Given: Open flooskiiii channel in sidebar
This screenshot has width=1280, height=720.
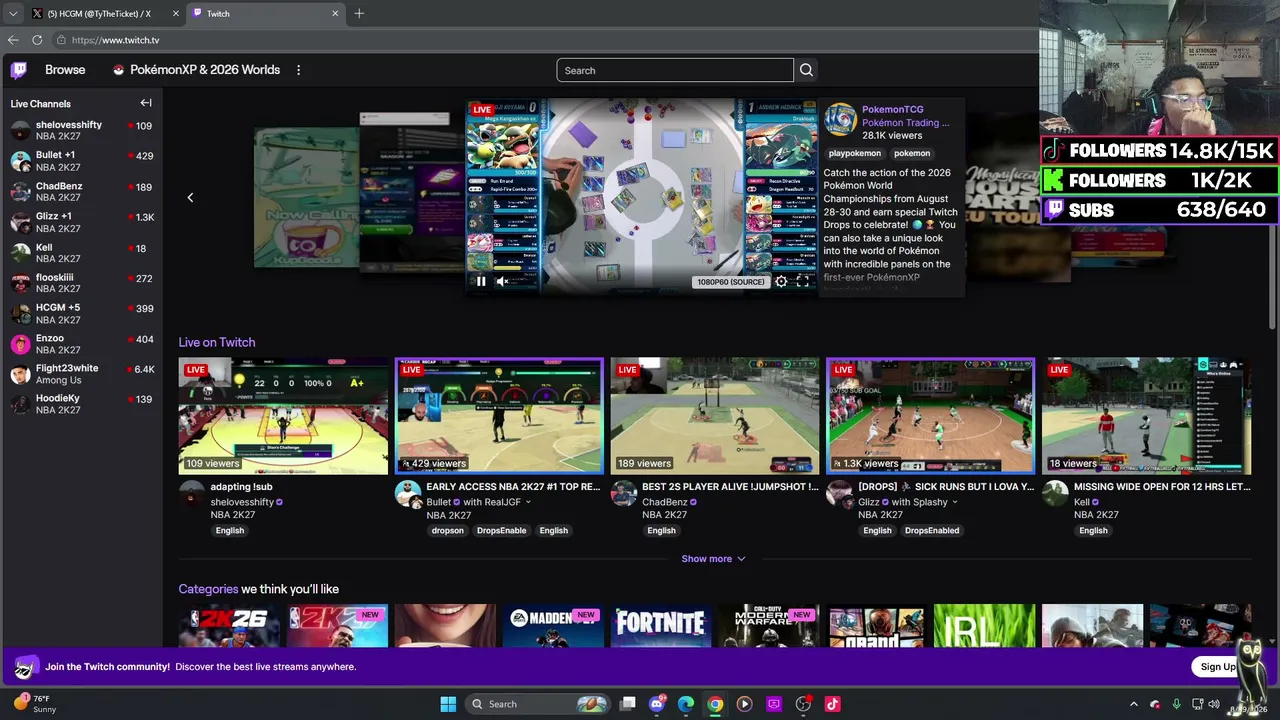Looking at the screenshot, I should [81, 283].
